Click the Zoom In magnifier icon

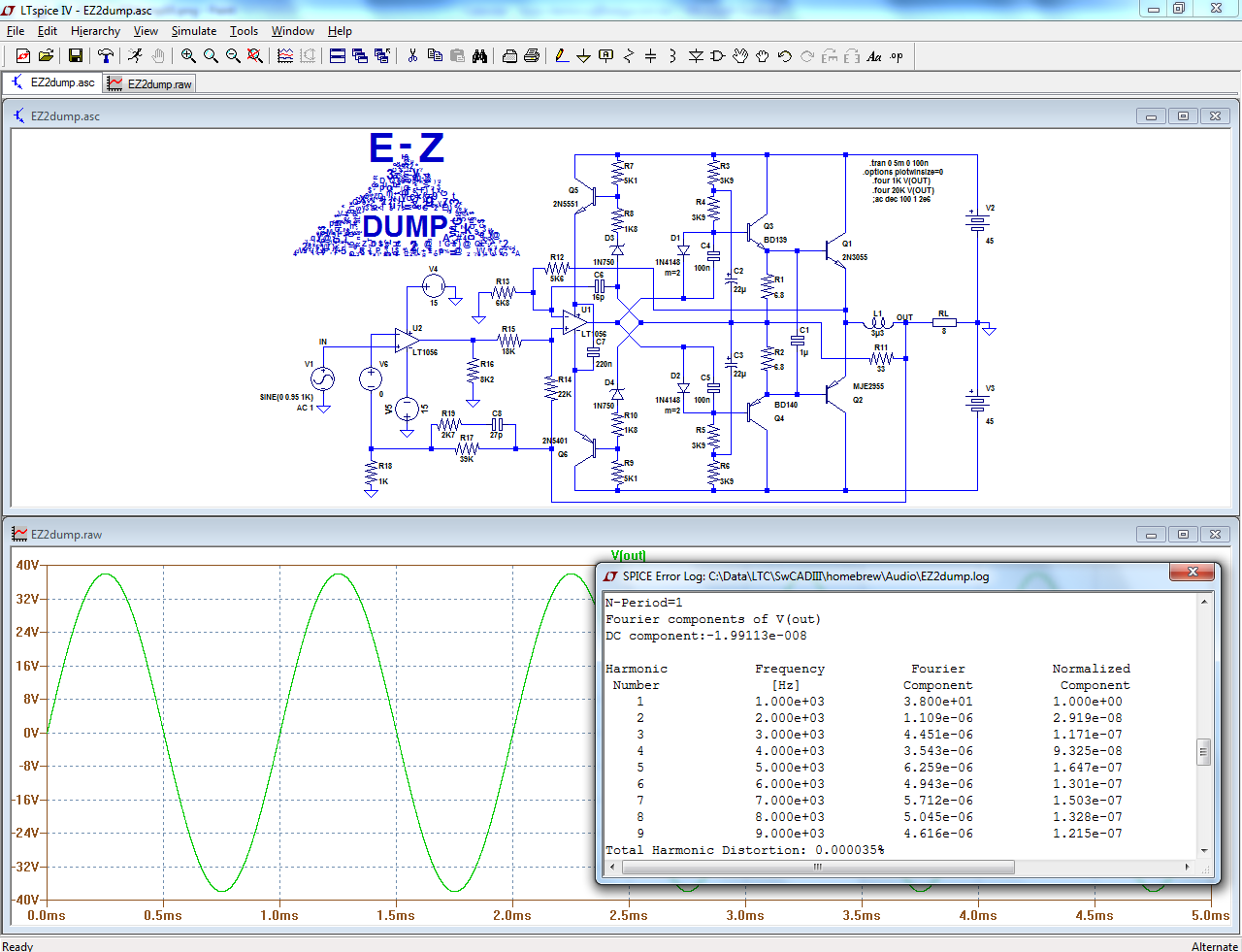tap(188, 56)
